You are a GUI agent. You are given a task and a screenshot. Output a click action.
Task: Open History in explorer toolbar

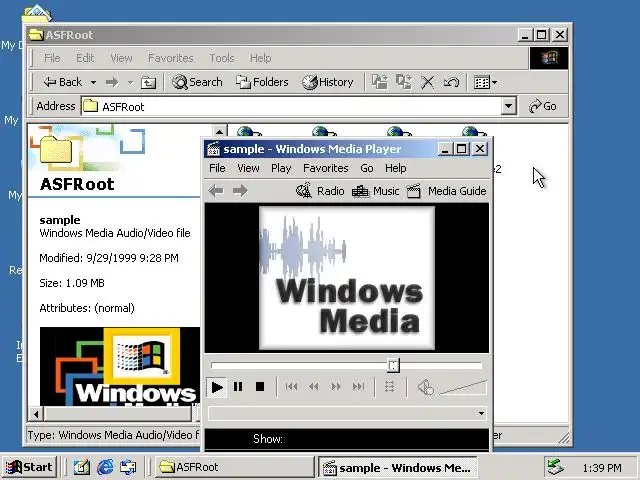click(x=328, y=82)
